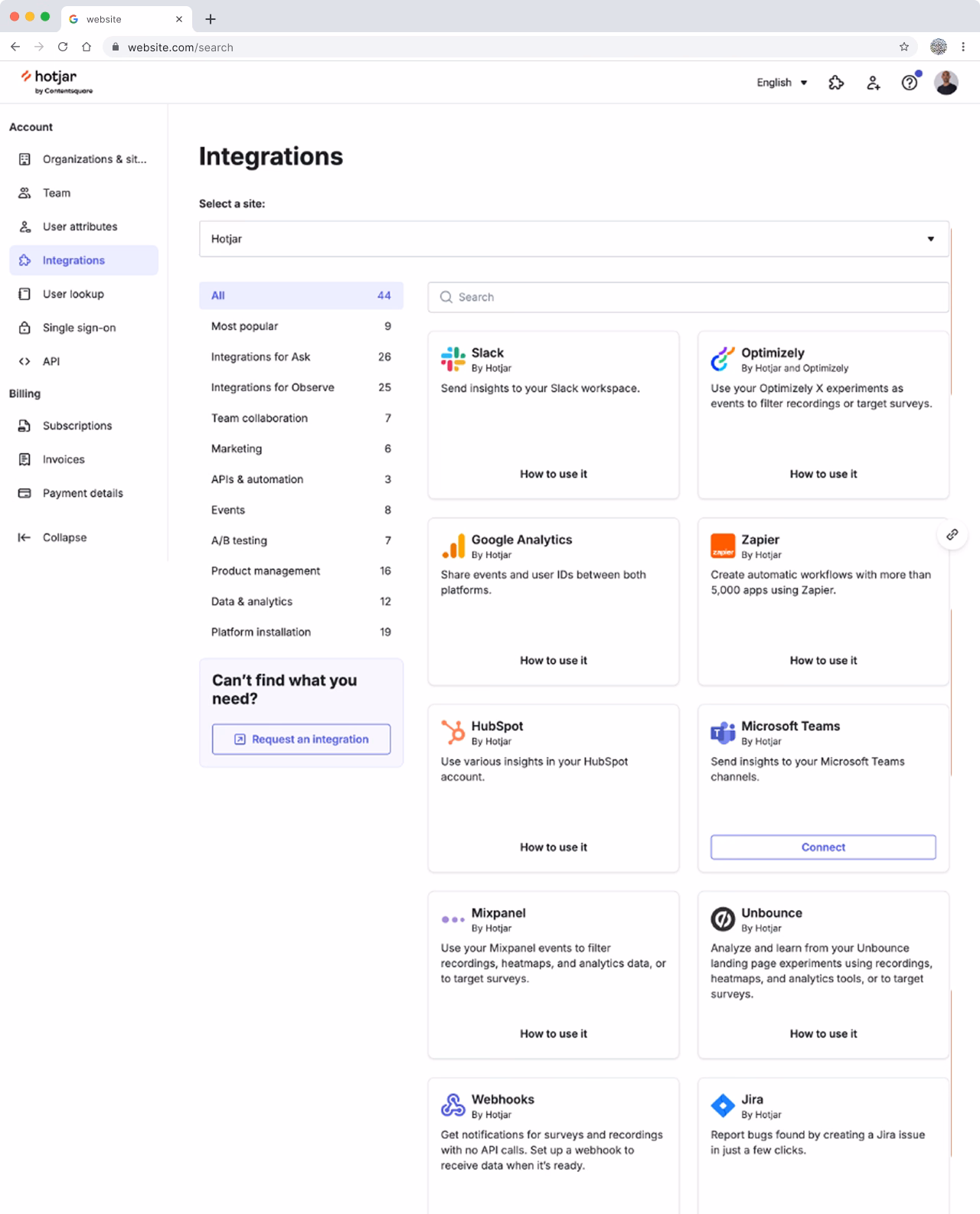Click the Subscriptions sidebar icon
The width and height of the screenshot is (980, 1214).
[24, 426]
